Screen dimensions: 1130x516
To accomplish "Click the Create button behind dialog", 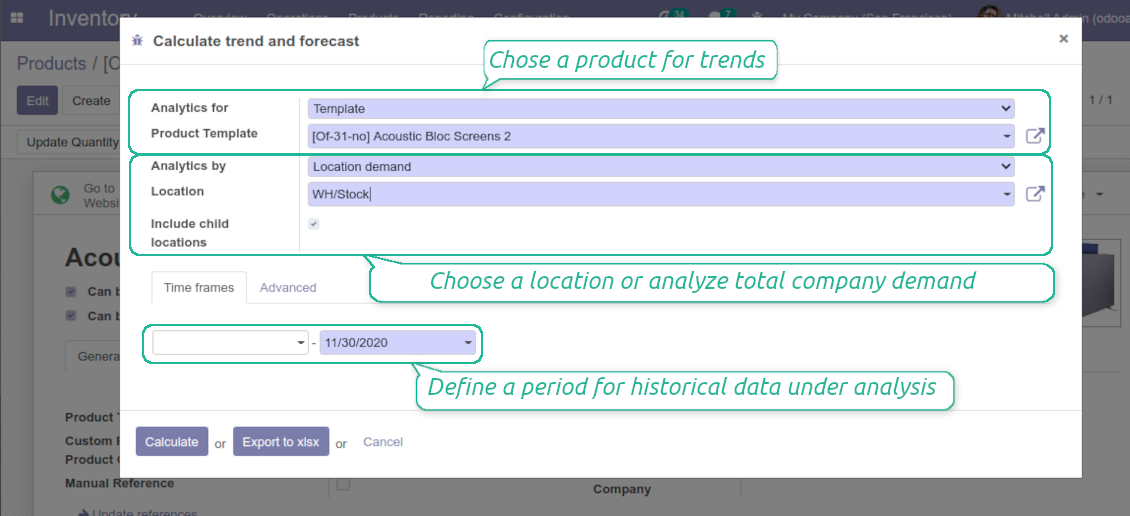I will tap(91, 101).
